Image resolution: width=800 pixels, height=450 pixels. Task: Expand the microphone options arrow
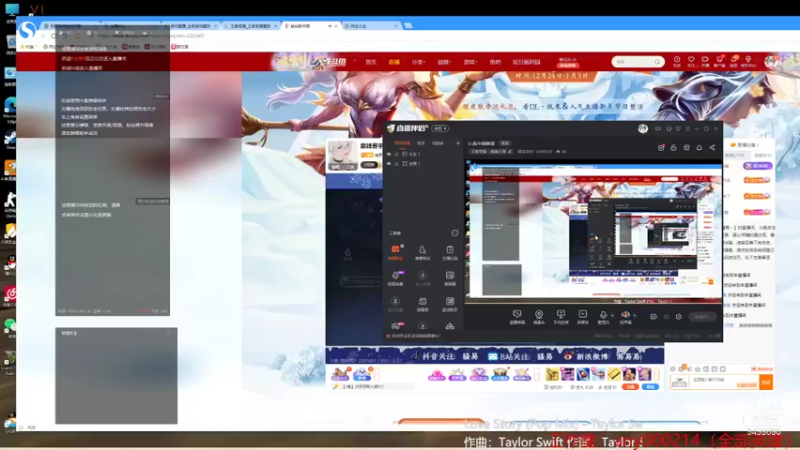point(612,315)
